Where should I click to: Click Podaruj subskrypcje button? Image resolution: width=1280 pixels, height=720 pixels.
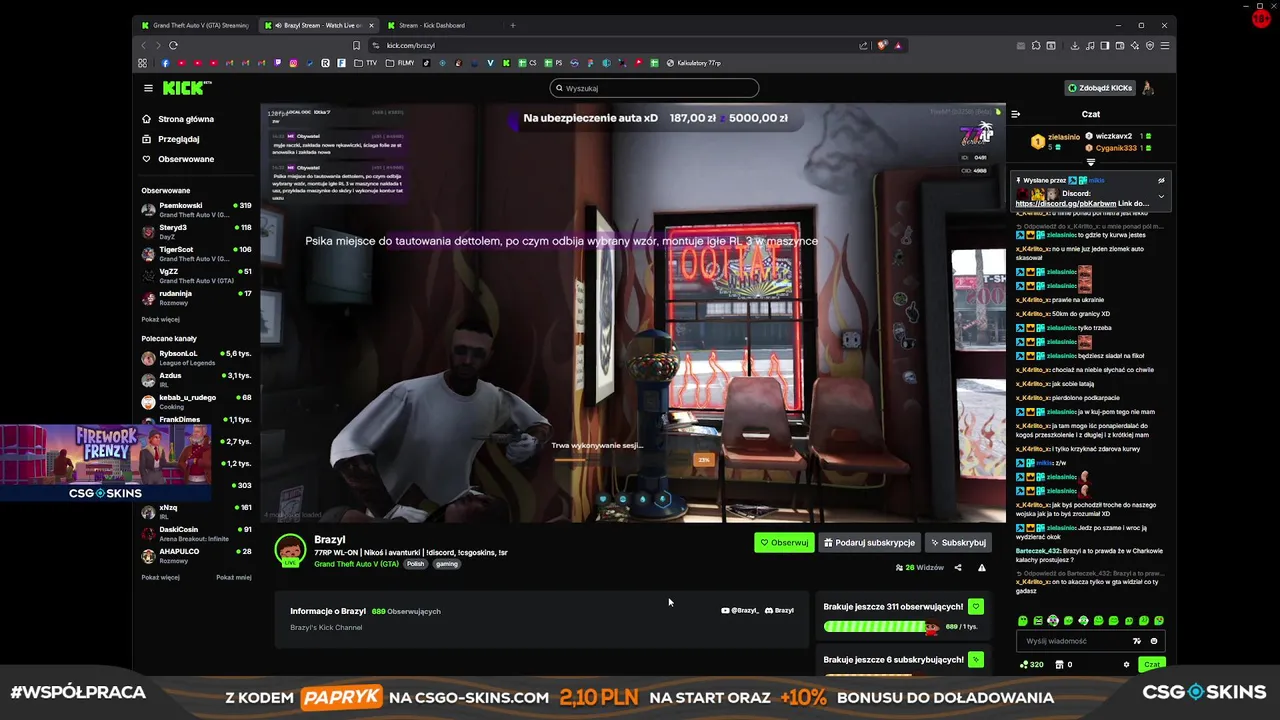[x=869, y=543]
